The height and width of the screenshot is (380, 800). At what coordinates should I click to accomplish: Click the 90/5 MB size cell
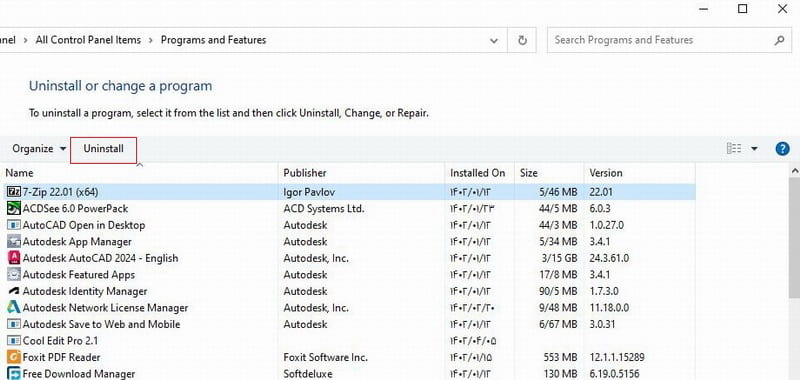point(558,291)
